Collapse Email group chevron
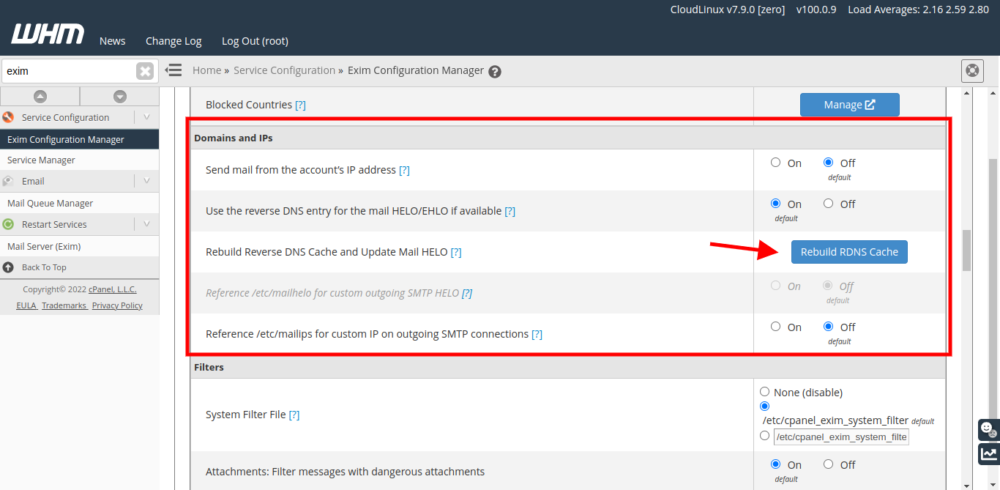Viewport: 1000px width, 490px height. coord(147,181)
